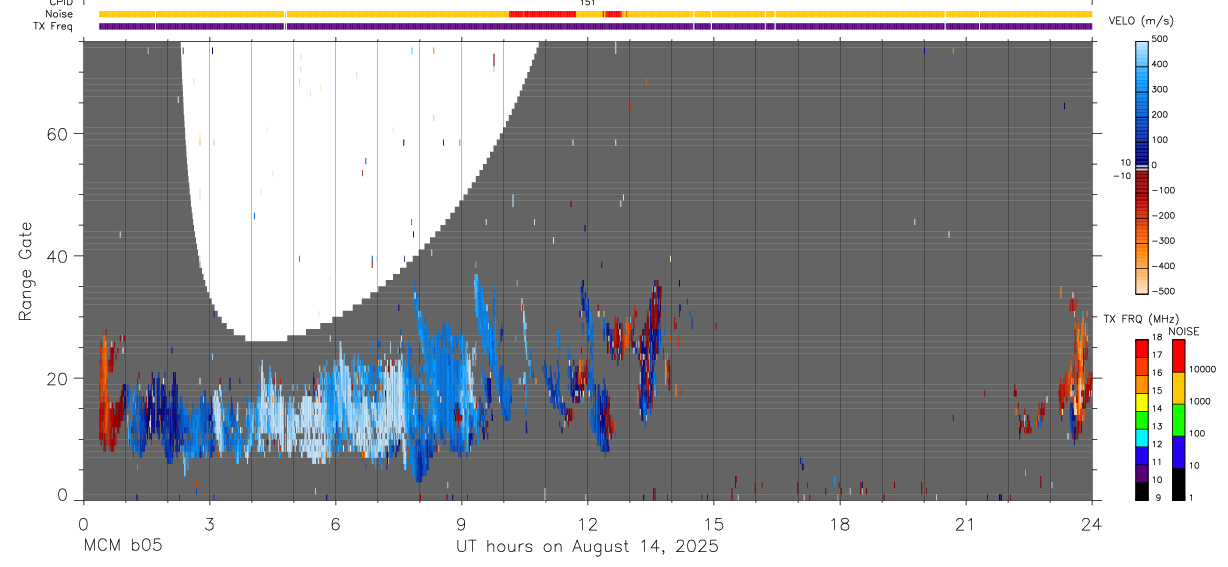Click the cyan swatch in TX FRQ legend
Screen dimensions: 1228x567
click(x=1141, y=437)
